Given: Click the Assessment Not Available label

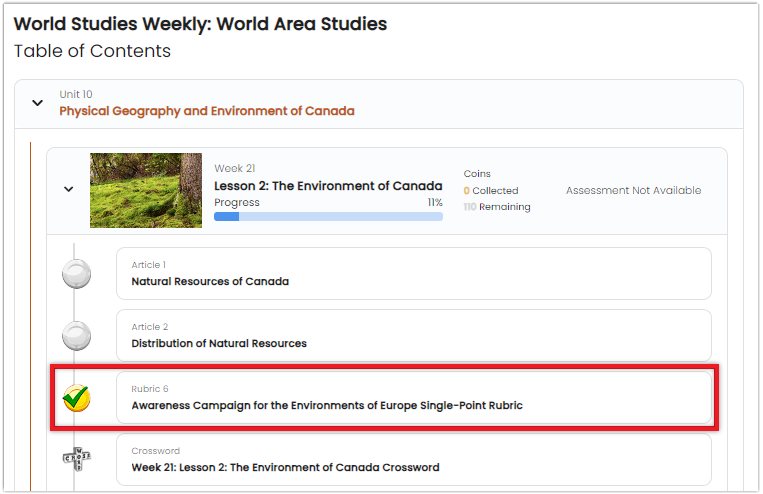Looking at the screenshot, I should click(x=634, y=190).
